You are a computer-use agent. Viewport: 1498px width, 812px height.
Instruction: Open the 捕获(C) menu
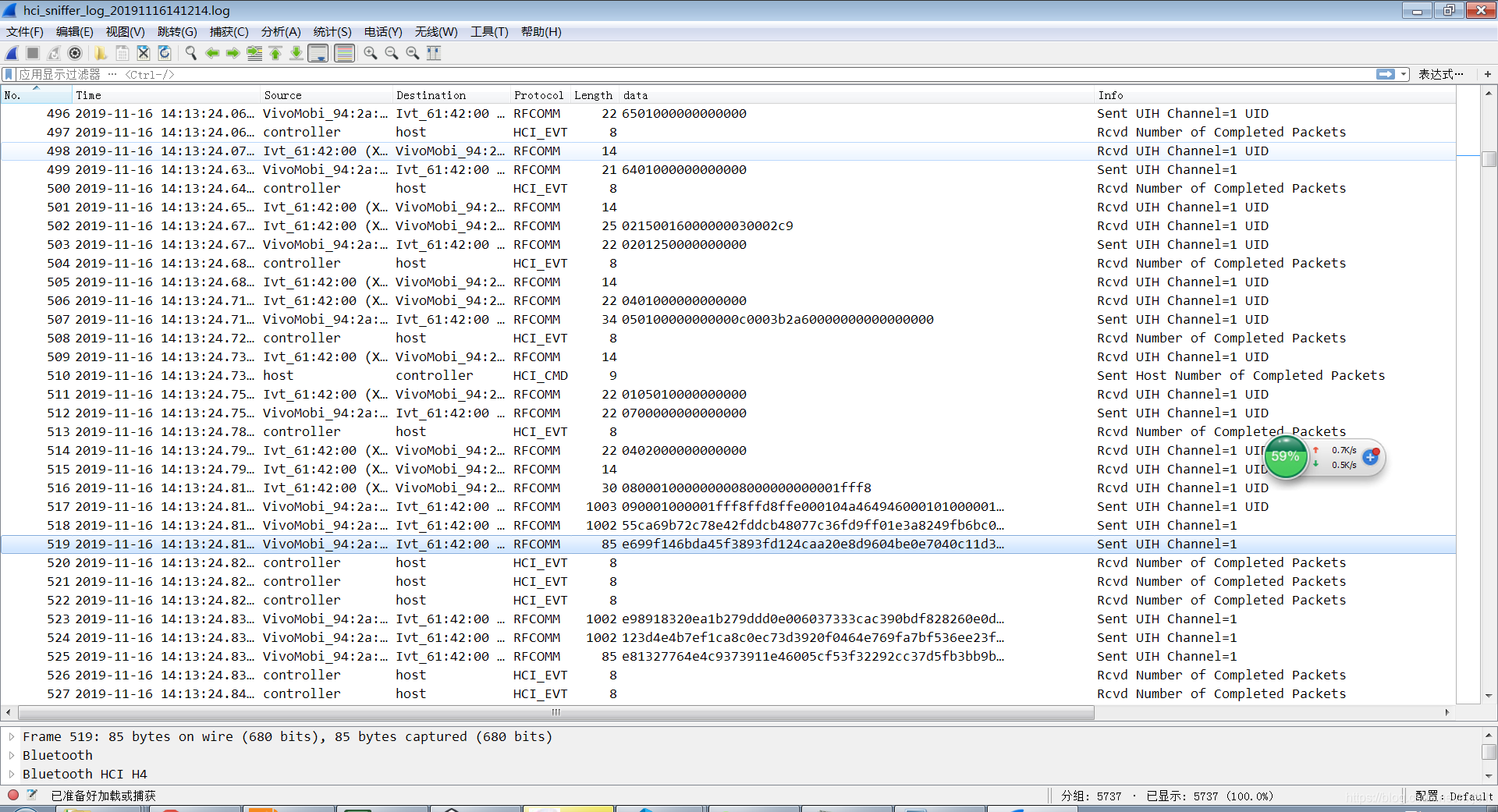click(229, 32)
